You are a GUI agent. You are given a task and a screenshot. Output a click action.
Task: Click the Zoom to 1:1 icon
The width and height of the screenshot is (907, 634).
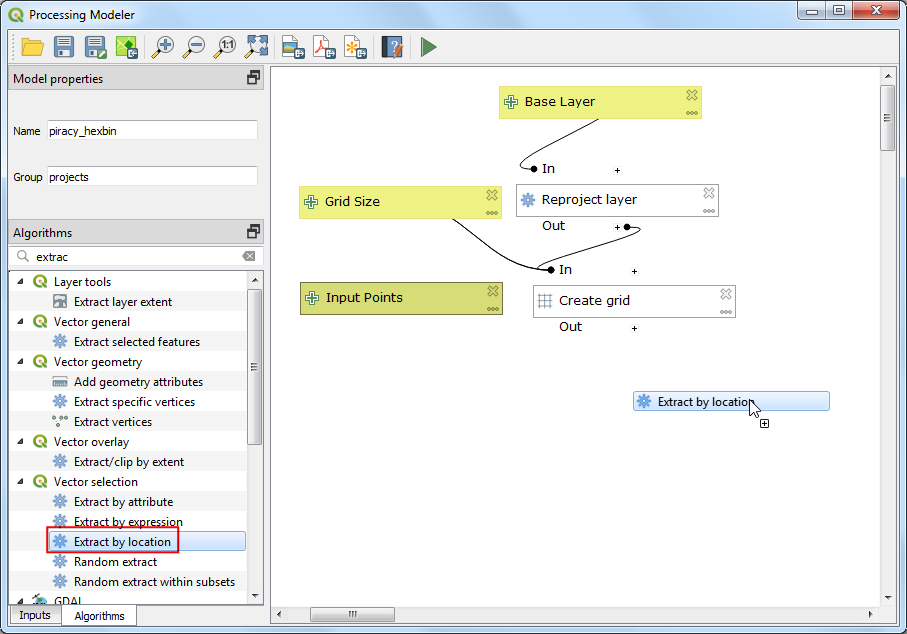click(x=226, y=46)
